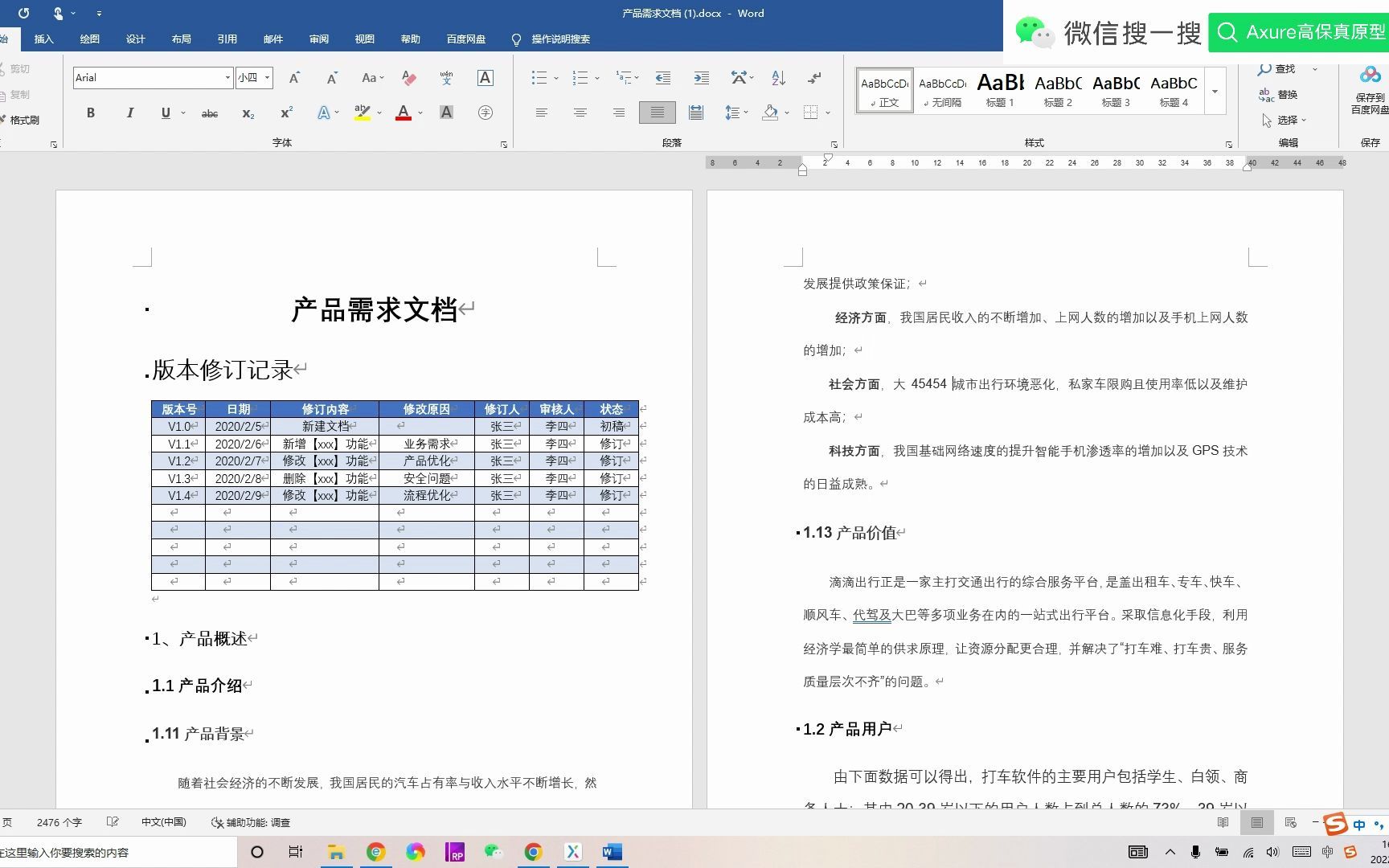Clear all formatting with eraser icon
Image resolution: width=1389 pixels, height=868 pixels.
coord(409,78)
